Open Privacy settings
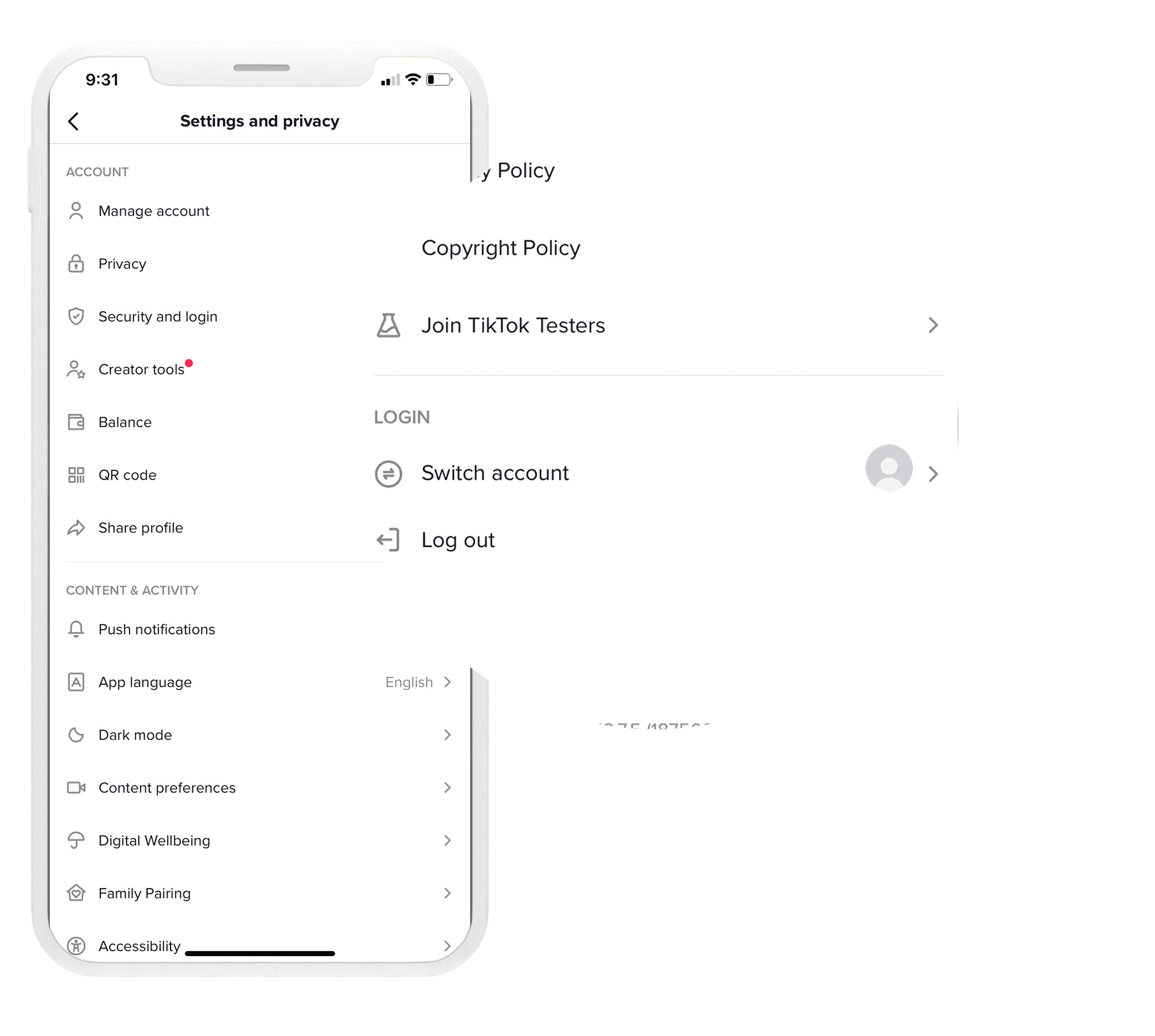This screenshot has height=1036, width=1155. (120, 263)
